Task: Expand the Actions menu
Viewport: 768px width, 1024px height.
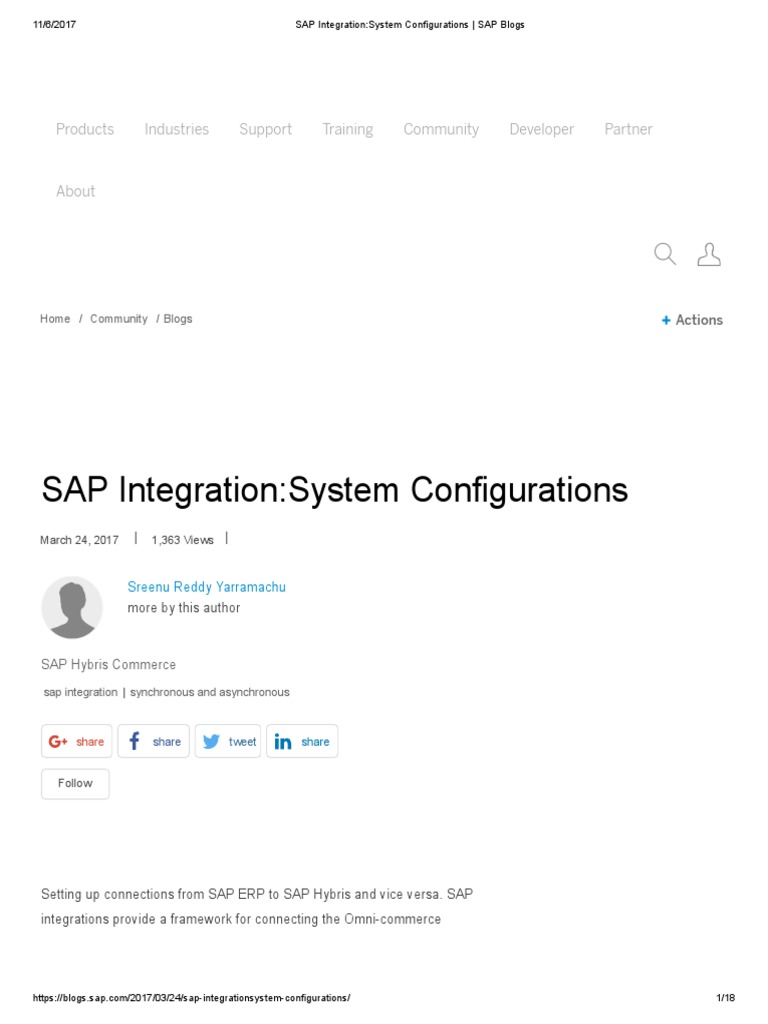Action: pyautogui.click(x=692, y=320)
